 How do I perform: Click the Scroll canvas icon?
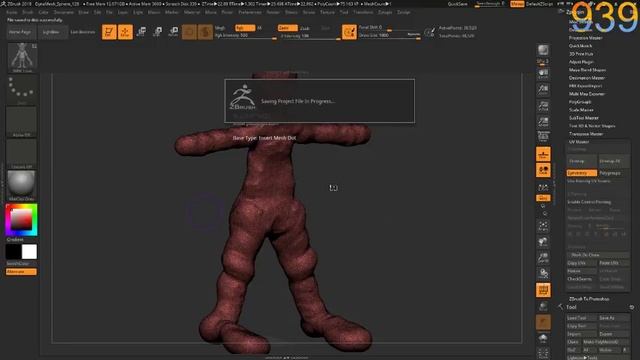pyautogui.click(x=543, y=73)
